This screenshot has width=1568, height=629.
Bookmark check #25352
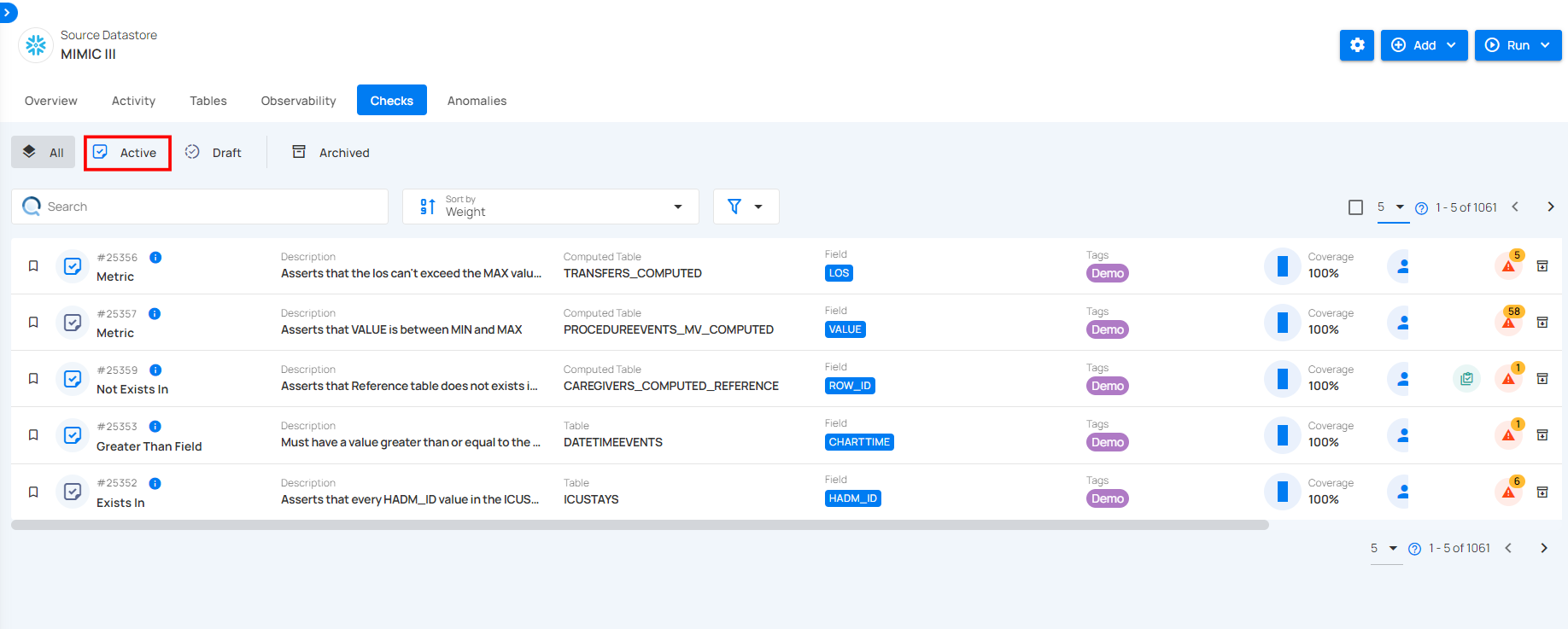pos(33,492)
